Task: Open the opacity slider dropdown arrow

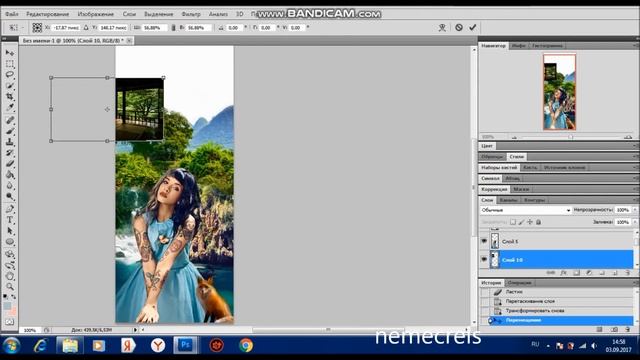Action: 635,210
